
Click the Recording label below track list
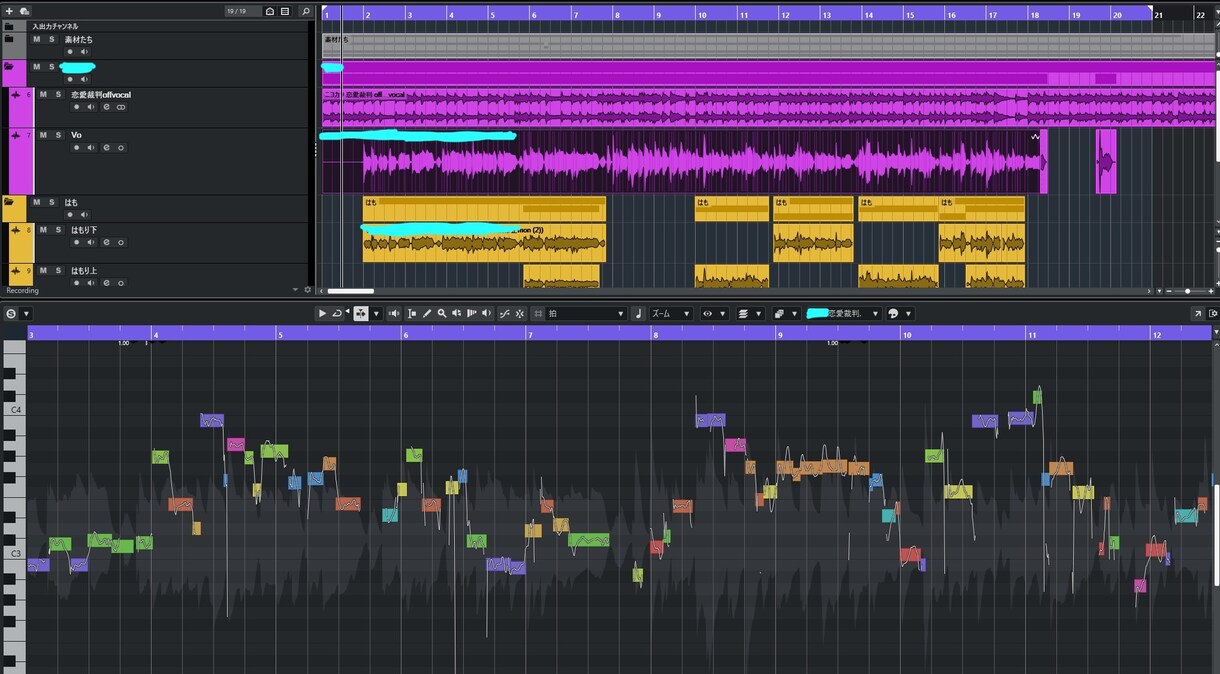pyautogui.click(x=22, y=291)
